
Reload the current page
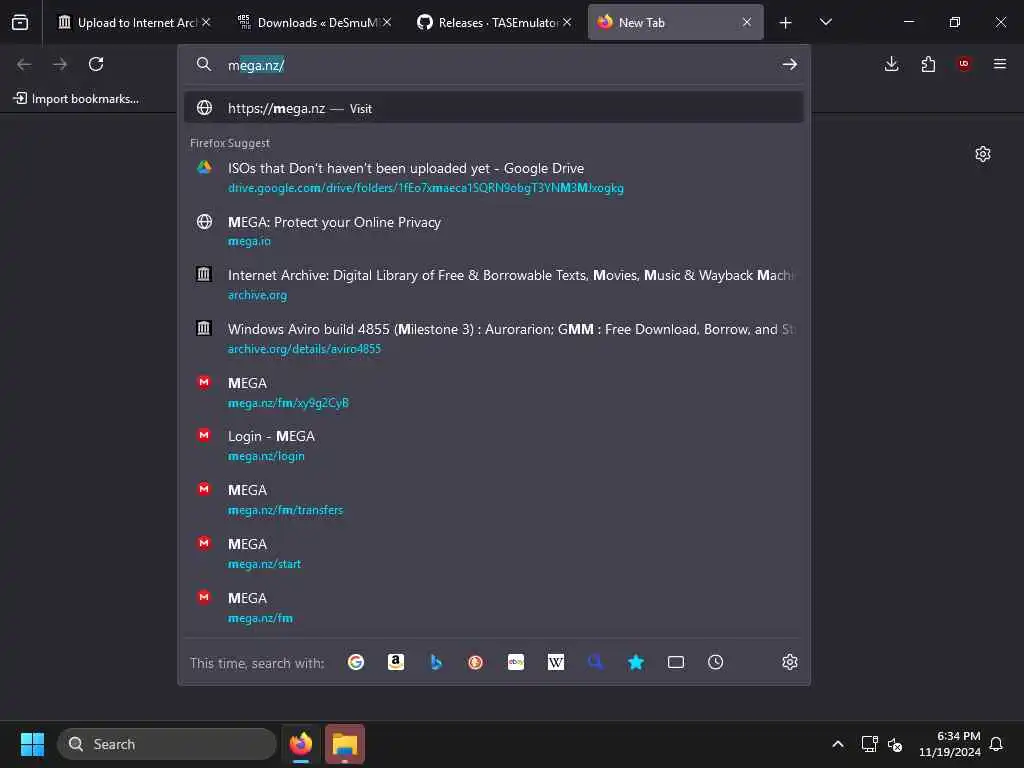coord(96,64)
